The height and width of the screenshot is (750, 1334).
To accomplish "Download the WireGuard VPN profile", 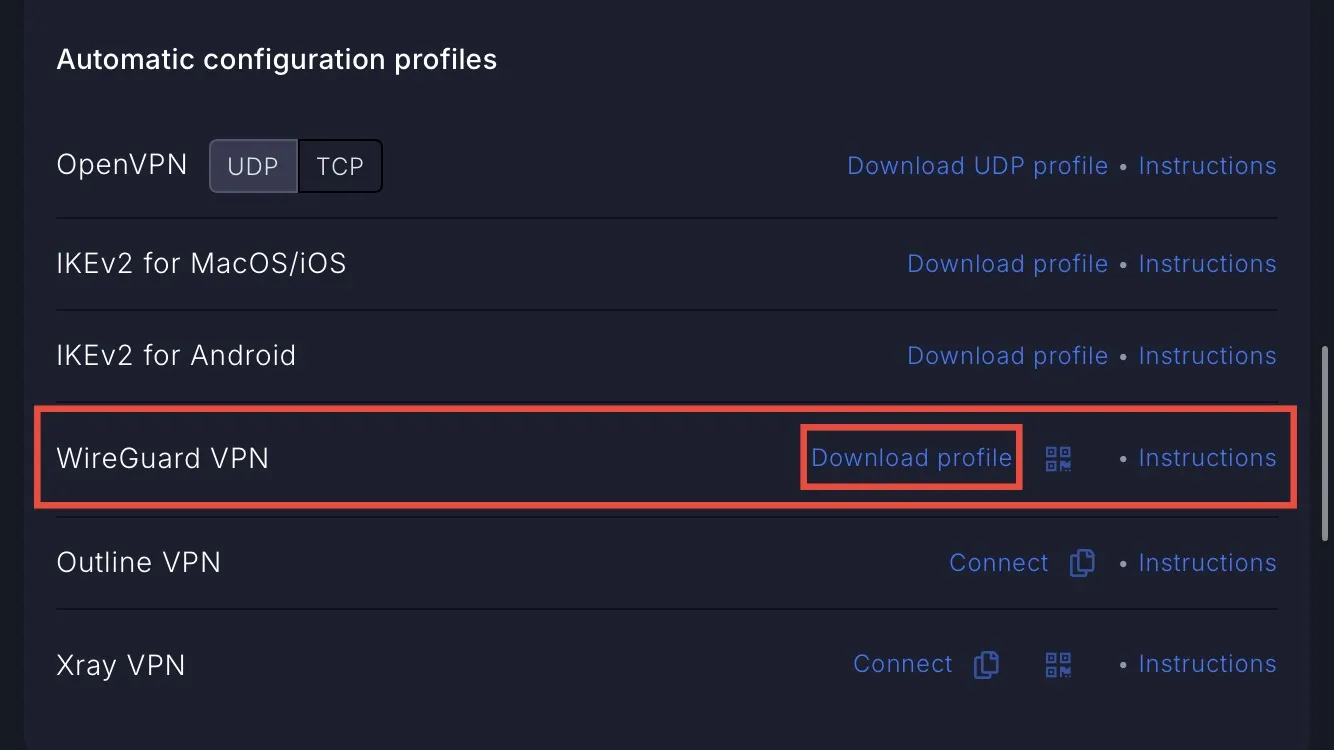I will 911,458.
